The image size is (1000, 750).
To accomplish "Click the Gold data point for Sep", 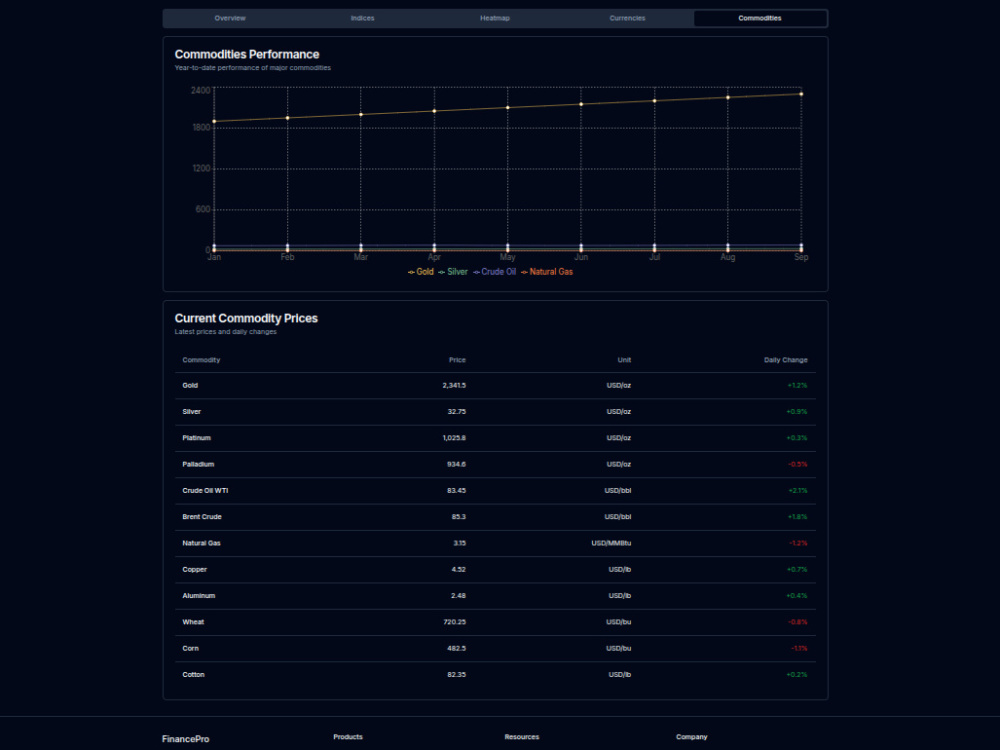I will click(801, 94).
